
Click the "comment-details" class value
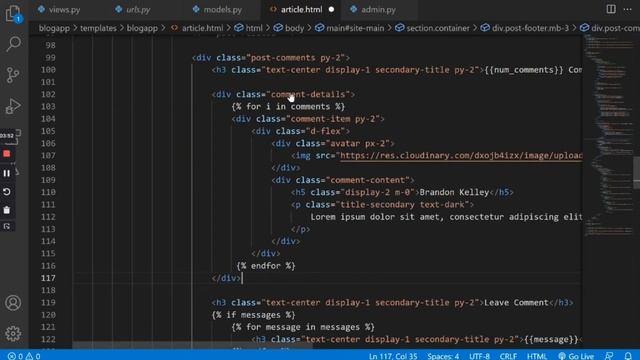(x=308, y=94)
